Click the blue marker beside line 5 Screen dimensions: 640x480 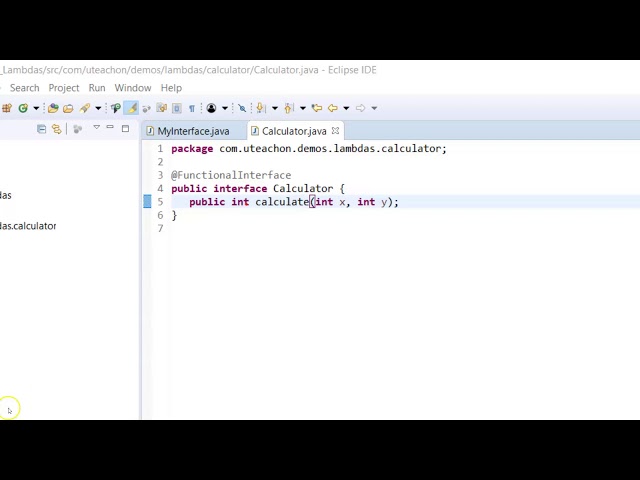tap(147, 202)
